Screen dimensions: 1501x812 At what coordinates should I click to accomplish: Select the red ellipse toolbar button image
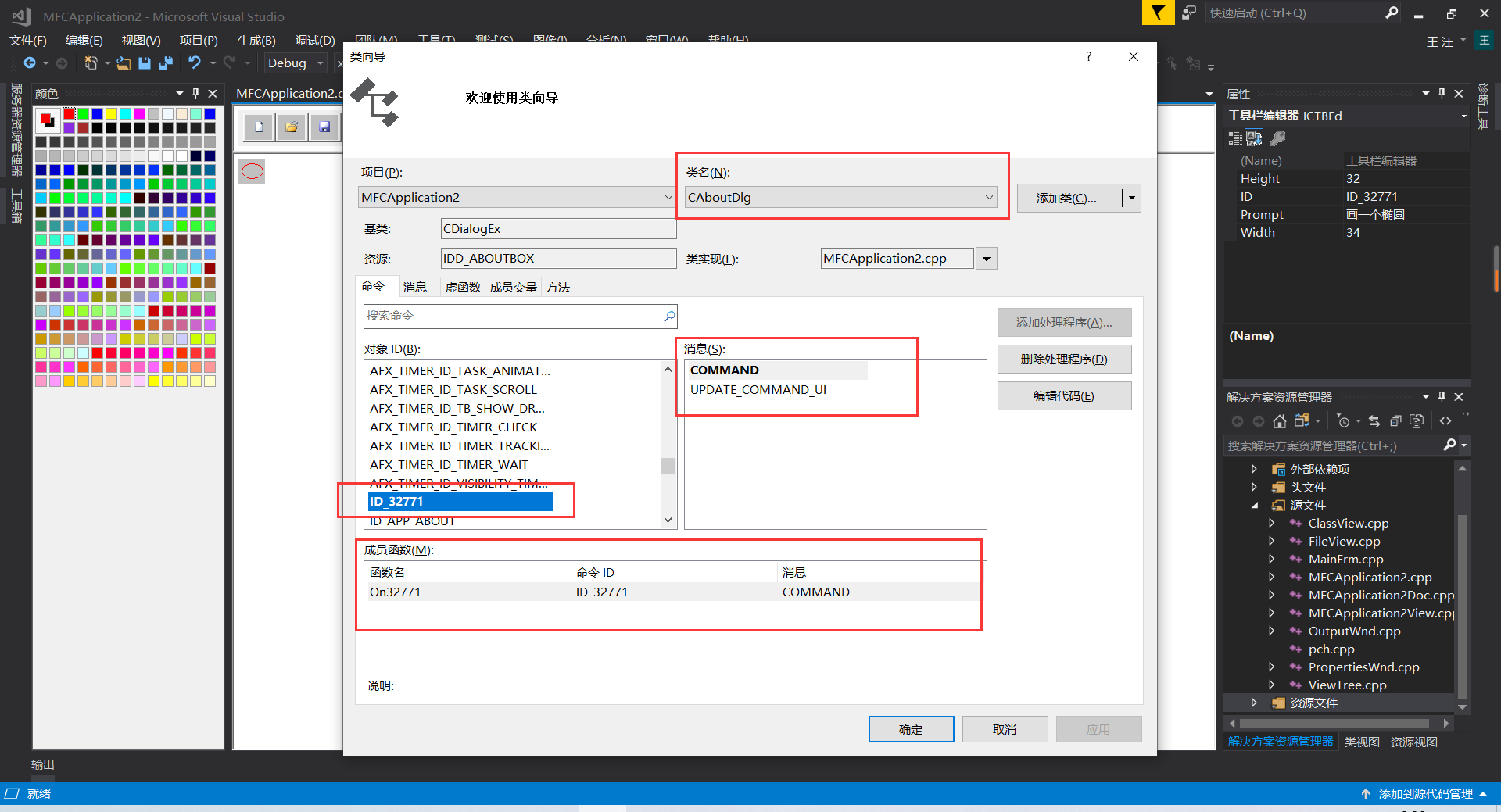coord(253,171)
